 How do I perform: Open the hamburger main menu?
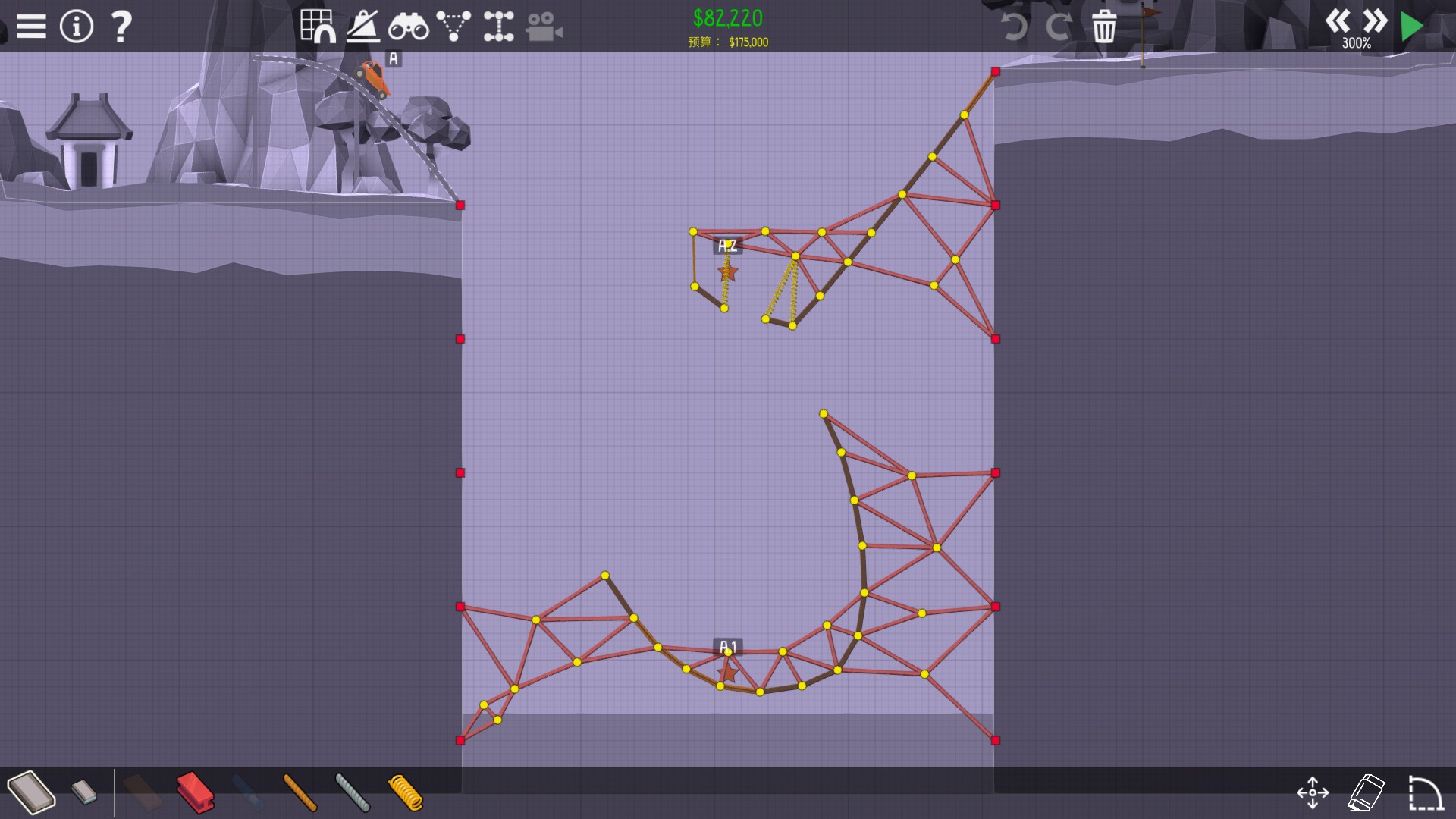[31, 27]
